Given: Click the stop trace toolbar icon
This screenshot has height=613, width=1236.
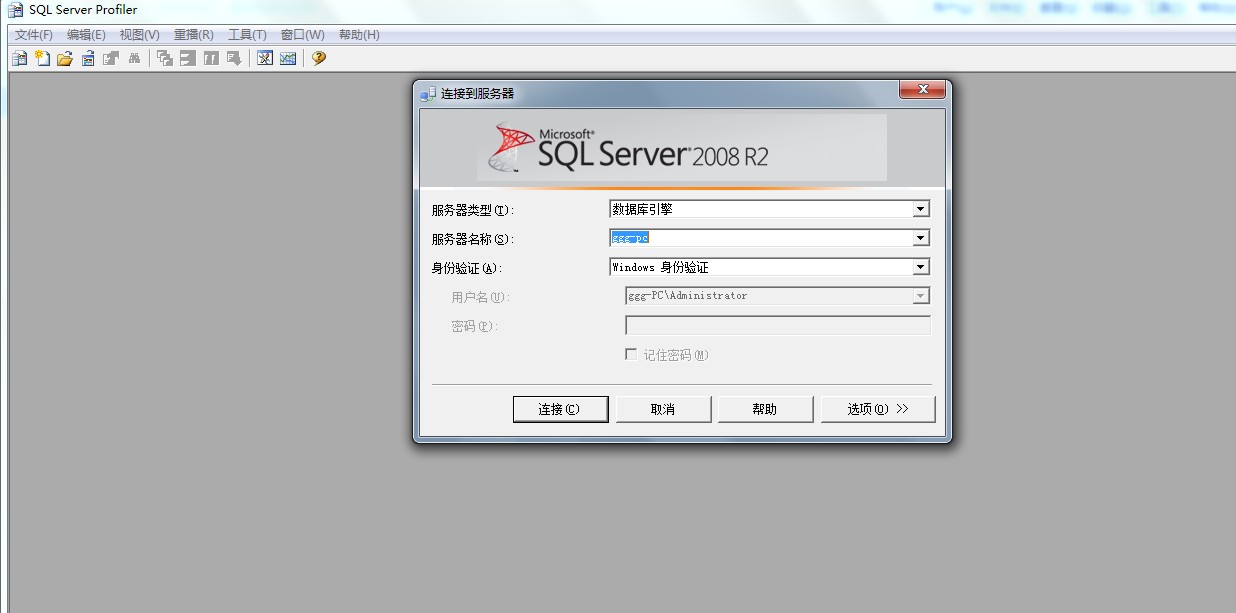Looking at the screenshot, I should (186, 57).
